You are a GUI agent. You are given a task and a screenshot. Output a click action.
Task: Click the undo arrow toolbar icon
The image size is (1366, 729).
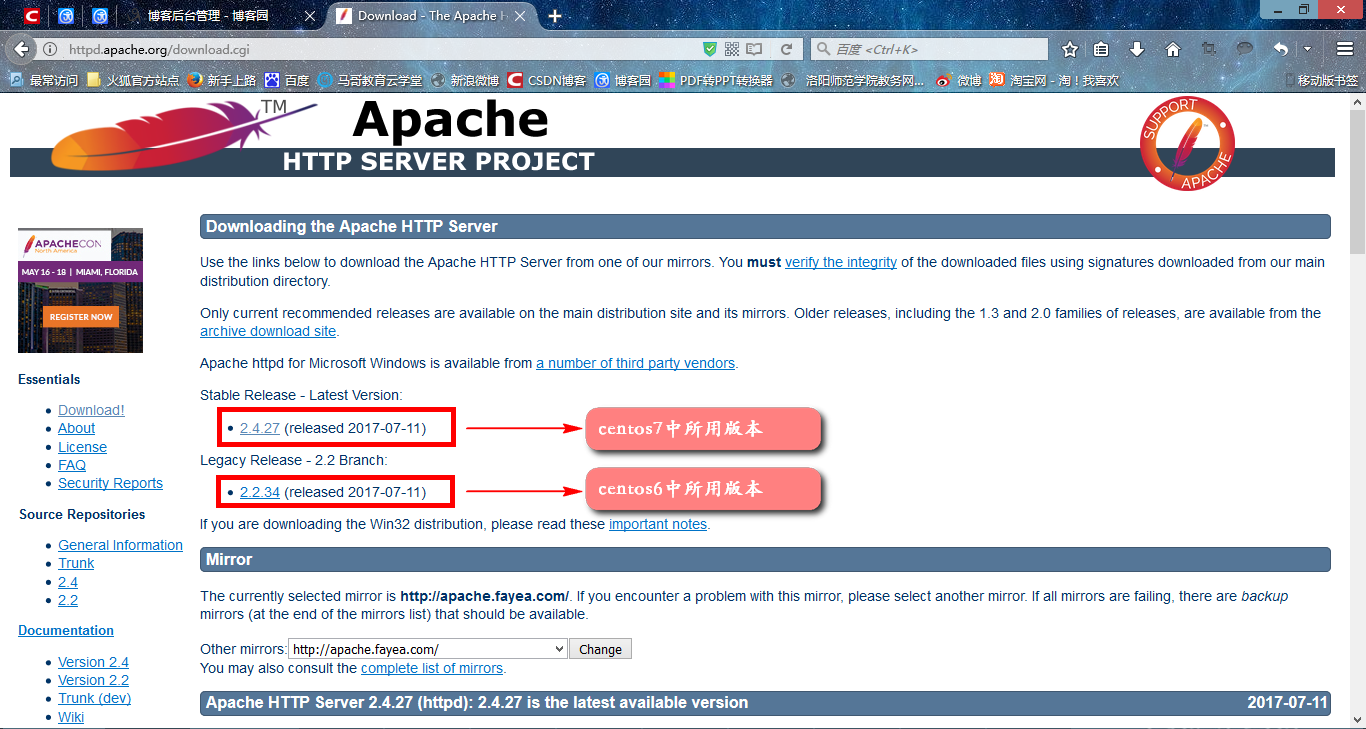(1281, 49)
